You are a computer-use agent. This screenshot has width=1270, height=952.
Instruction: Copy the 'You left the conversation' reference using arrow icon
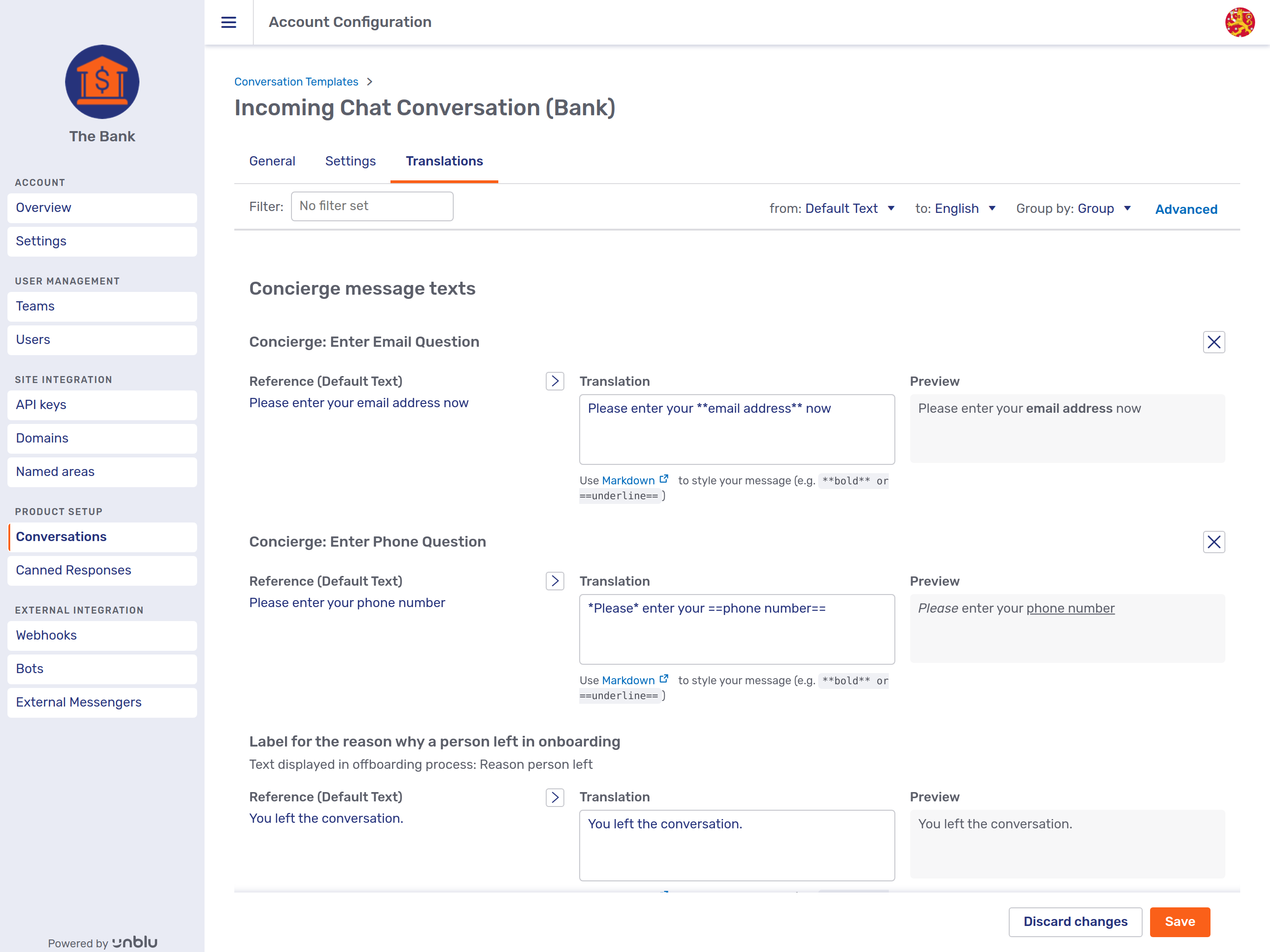(554, 797)
